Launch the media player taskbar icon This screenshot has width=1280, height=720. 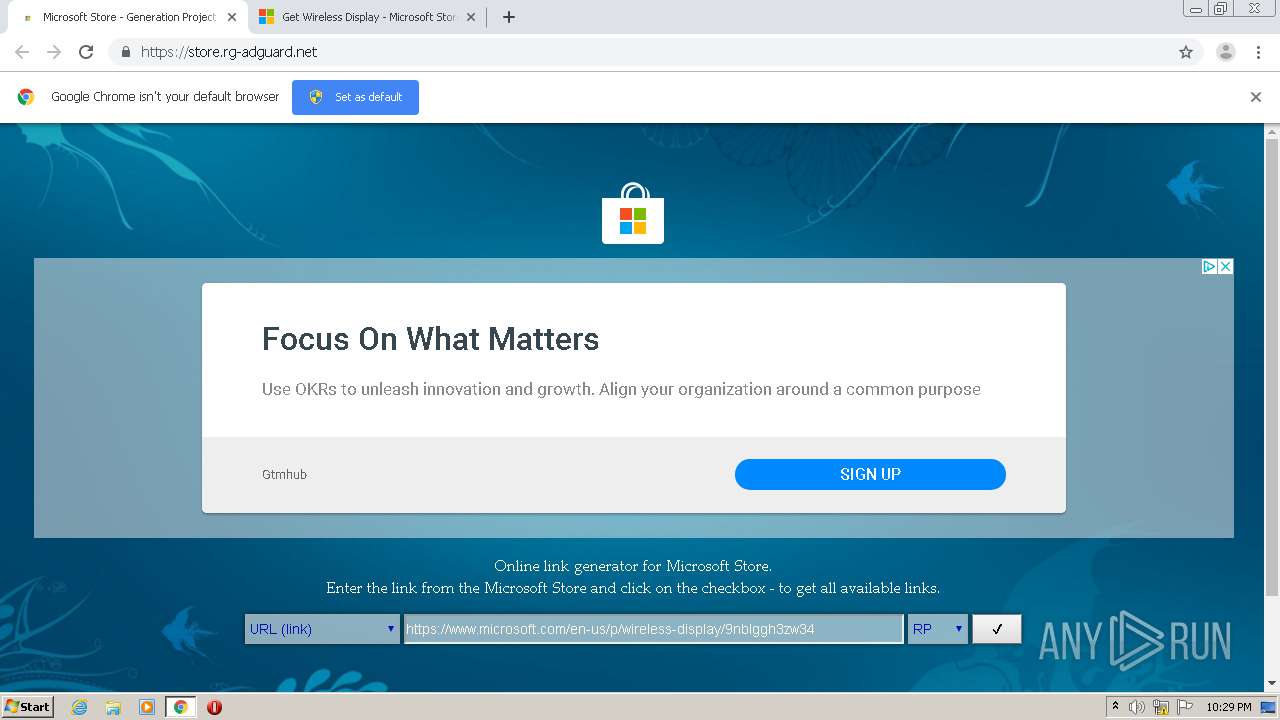click(x=147, y=707)
